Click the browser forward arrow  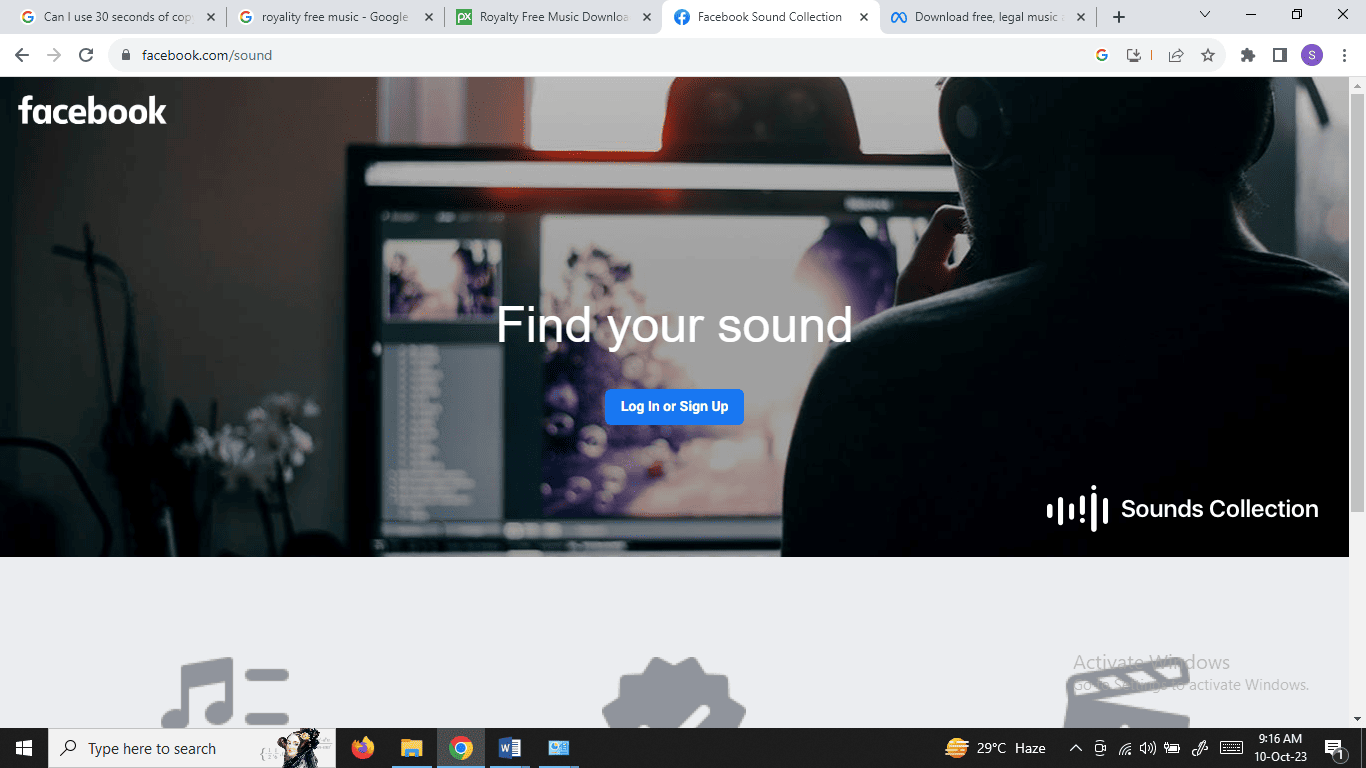coord(54,55)
